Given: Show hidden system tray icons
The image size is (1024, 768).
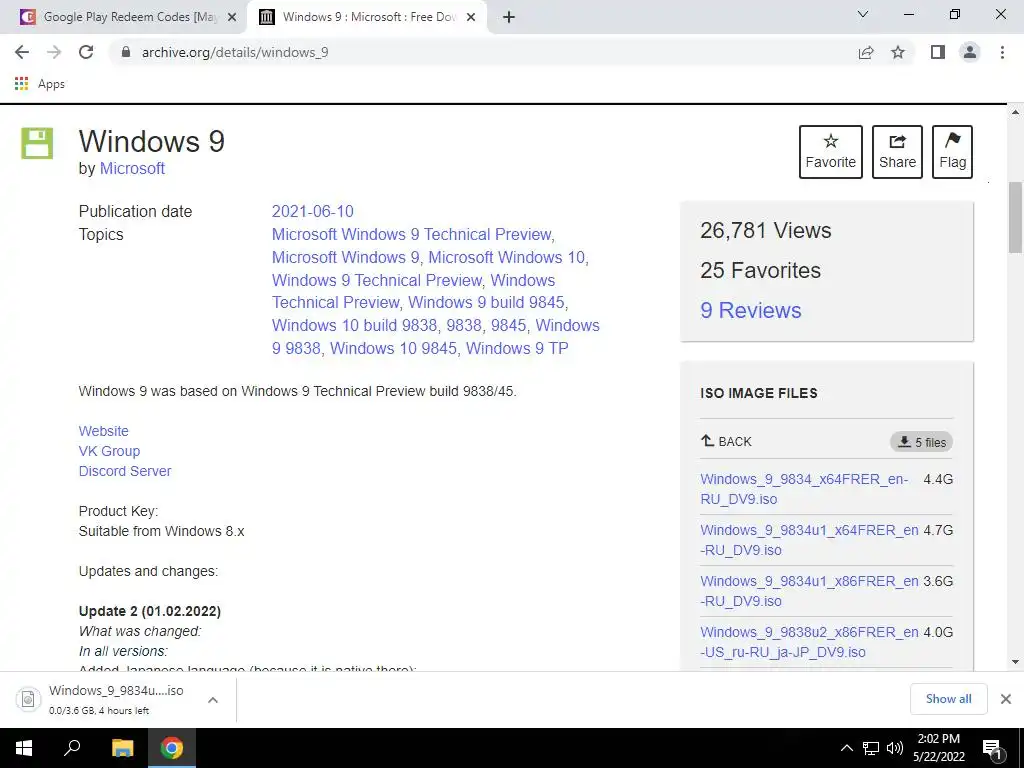Looking at the screenshot, I should 846,748.
